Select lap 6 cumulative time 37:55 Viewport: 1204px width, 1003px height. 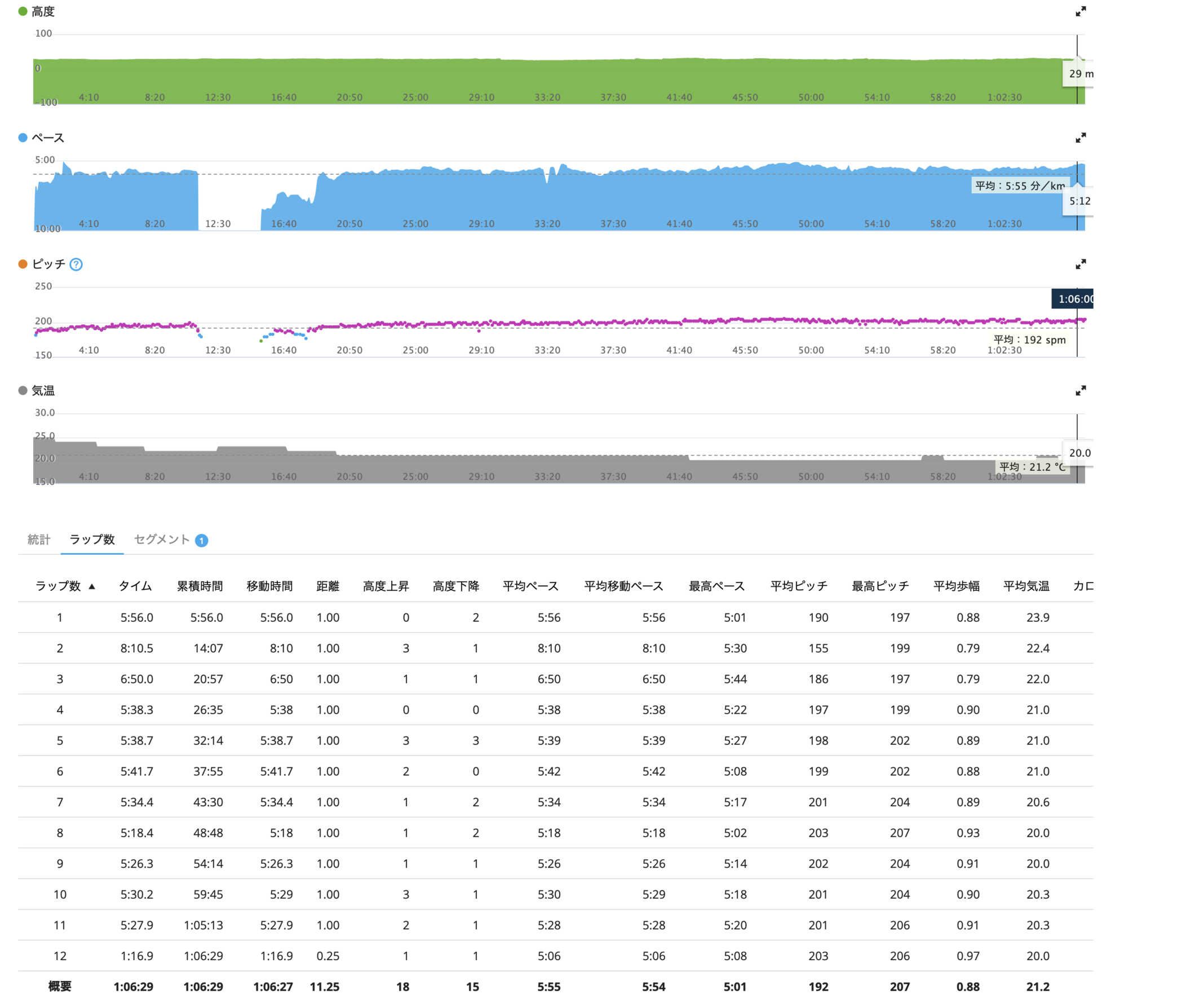(x=208, y=772)
